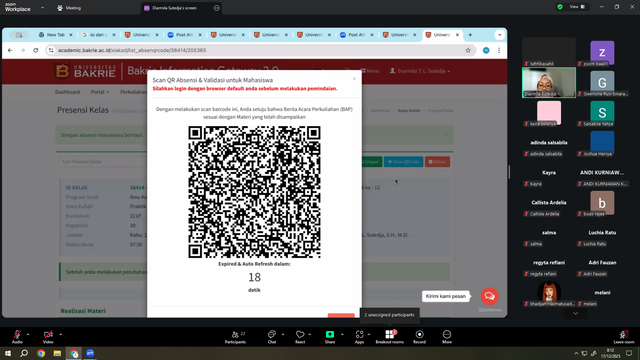Start recording with Record button
Viewport: 640px width, 360px height.
coord(419,337)
